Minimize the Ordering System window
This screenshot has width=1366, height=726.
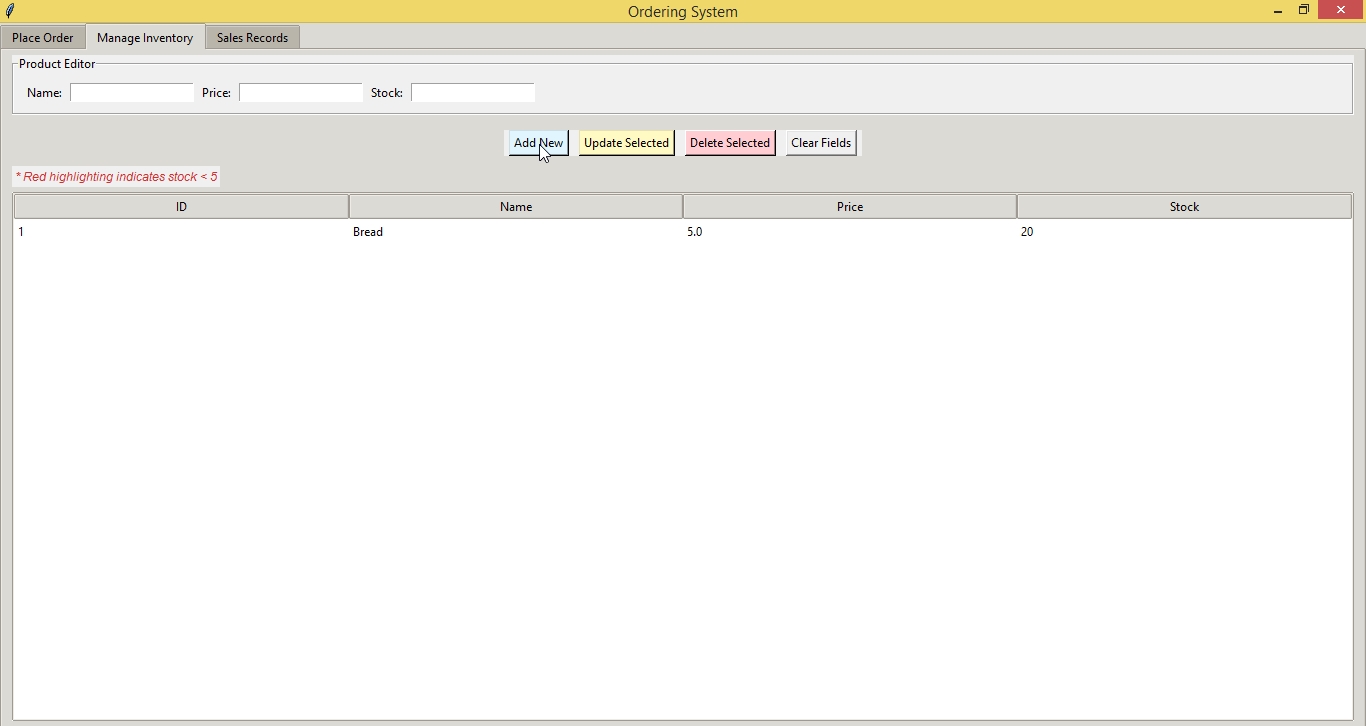1278,11
